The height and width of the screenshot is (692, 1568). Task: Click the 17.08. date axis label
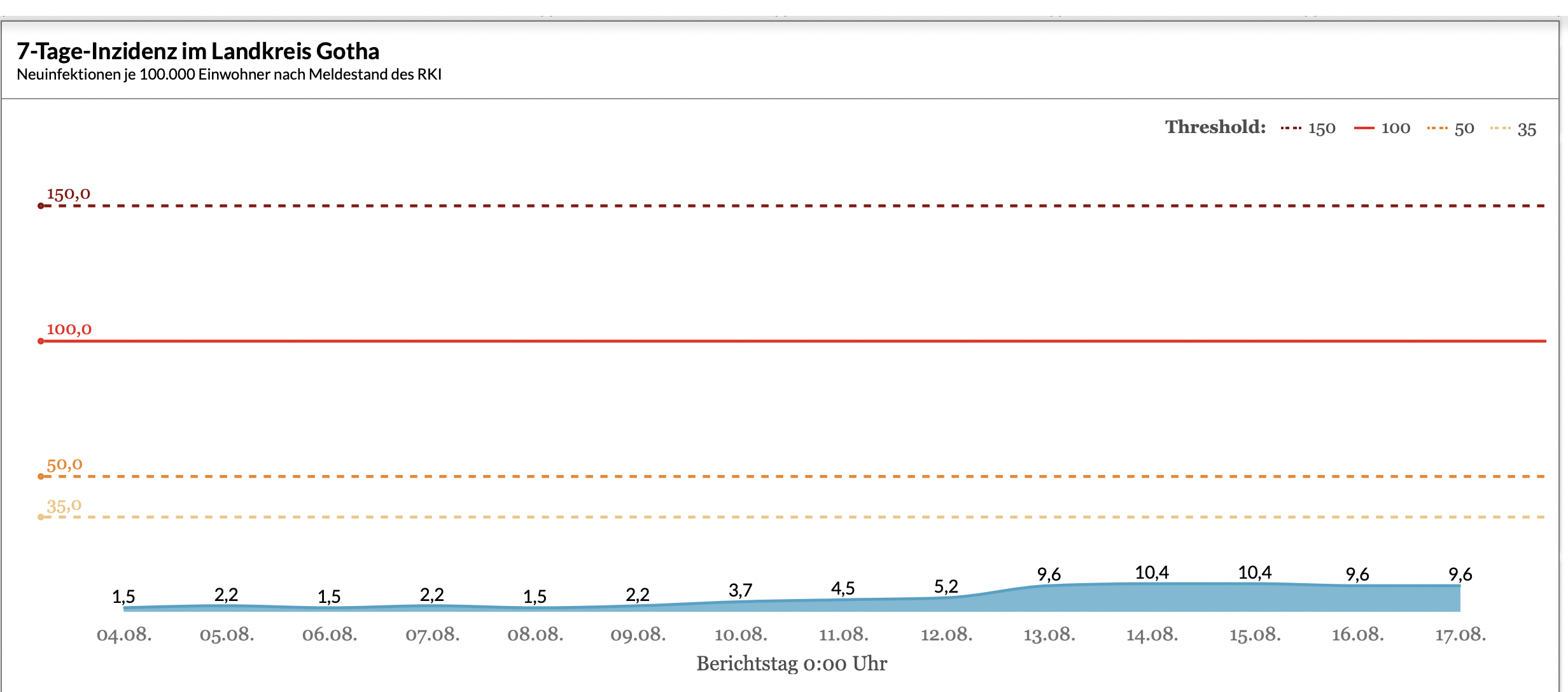[1460, 635]
